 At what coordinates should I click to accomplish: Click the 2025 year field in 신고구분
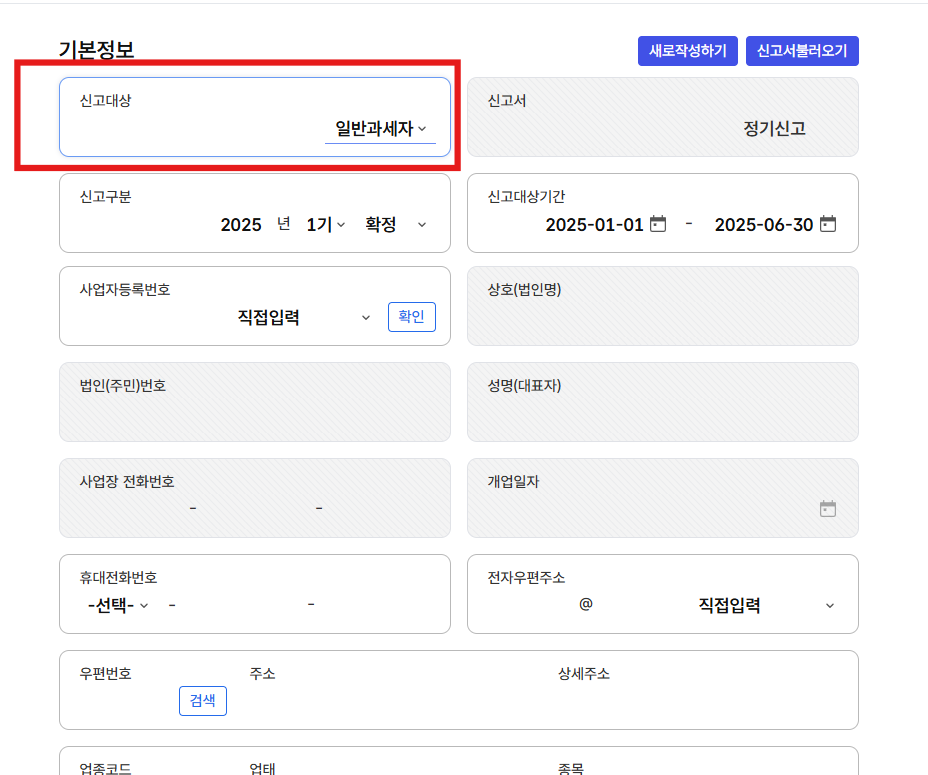click(x=241, y=225)
